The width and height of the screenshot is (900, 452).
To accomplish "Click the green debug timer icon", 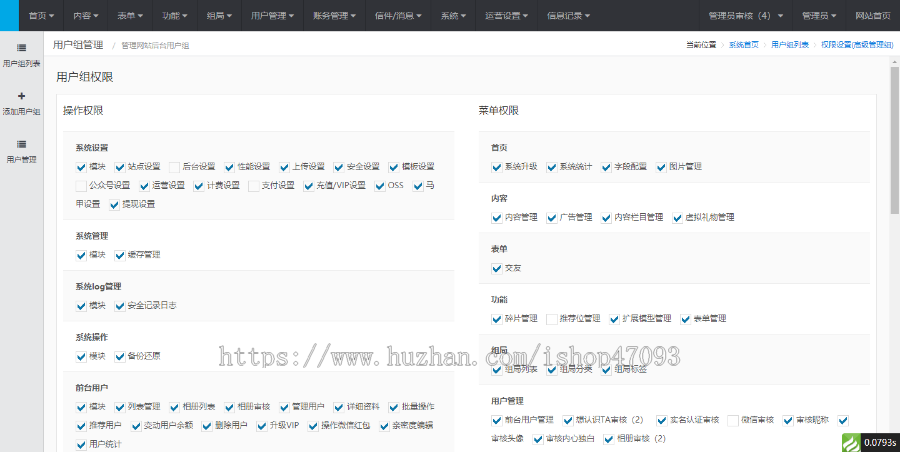I will coord(849,441).
